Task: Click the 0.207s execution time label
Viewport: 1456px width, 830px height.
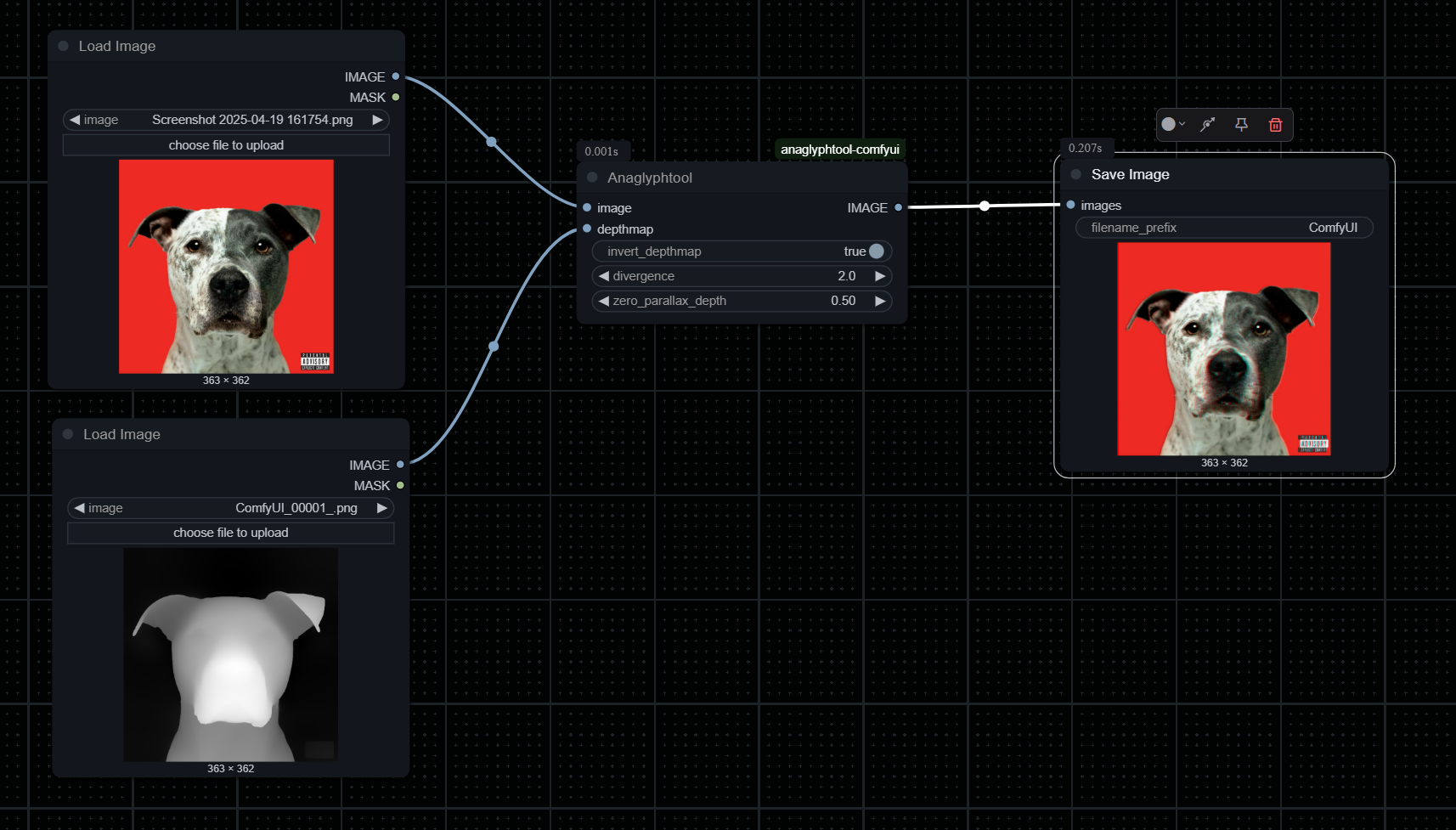Action: [1086, 148]
